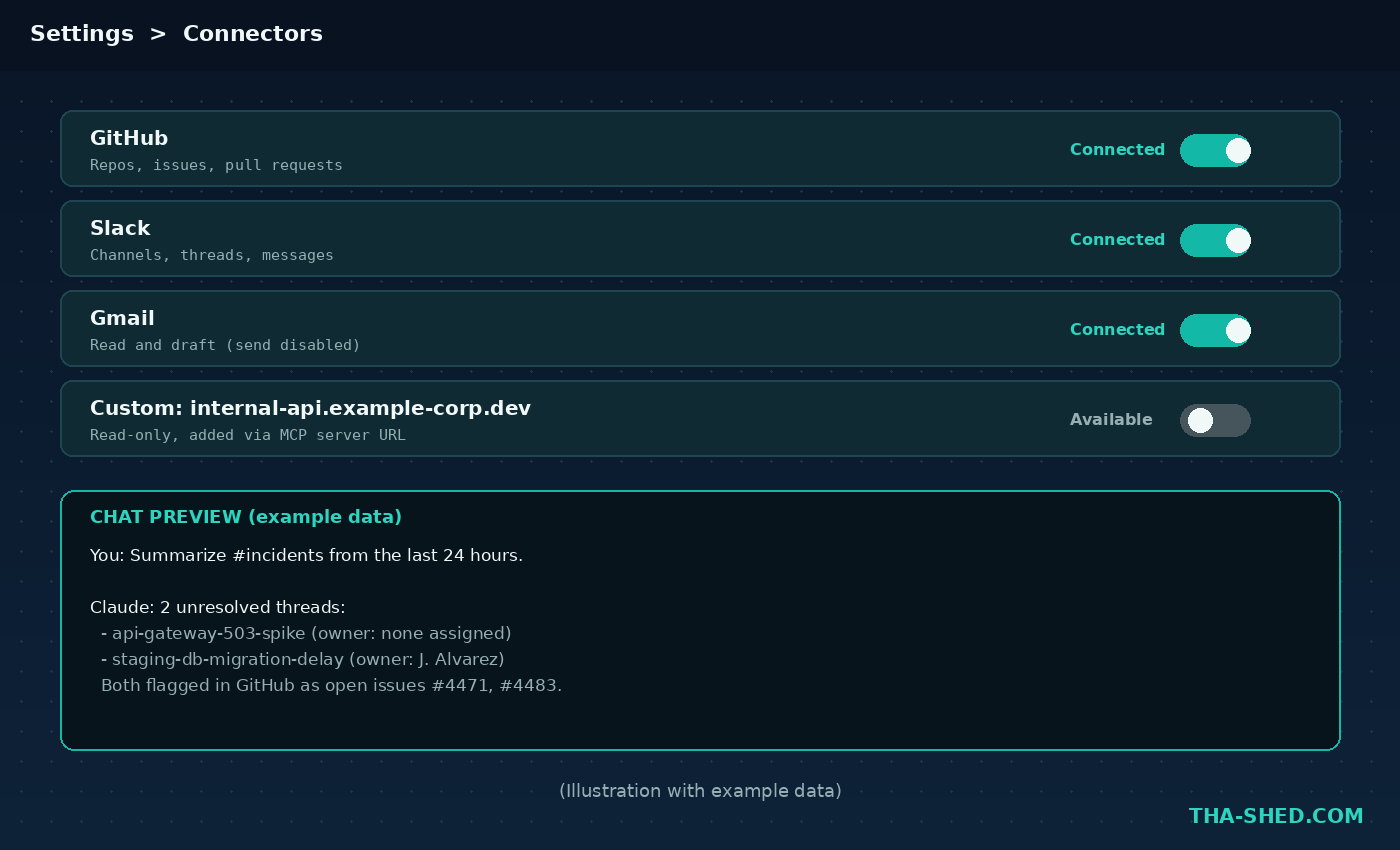Viewport: 1400px width, 850px height.
Task: Turn off the Slack connector switch
Action: pyautogui.click(x=1215, y=240)
